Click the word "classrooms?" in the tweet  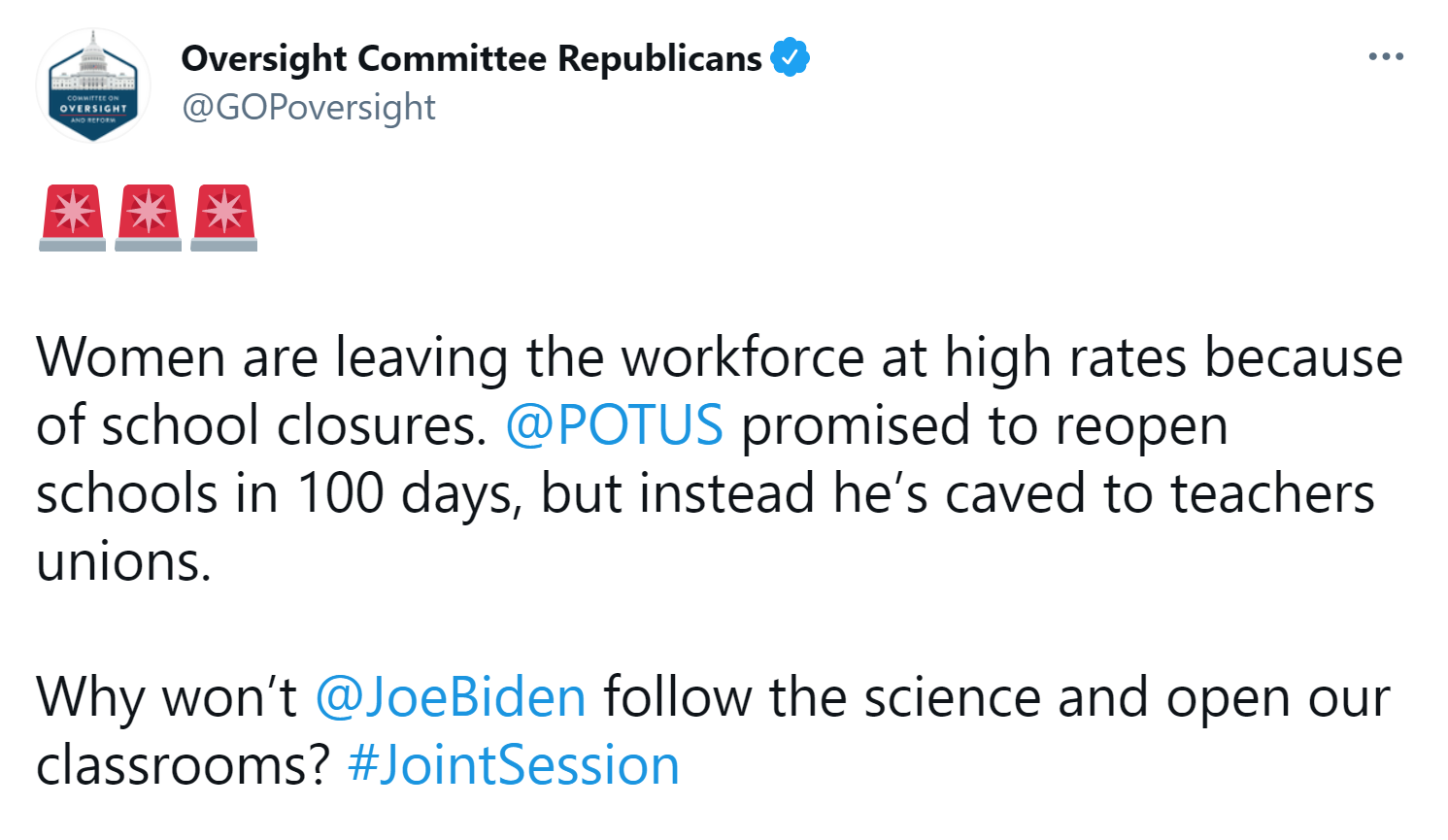point(184,765)
